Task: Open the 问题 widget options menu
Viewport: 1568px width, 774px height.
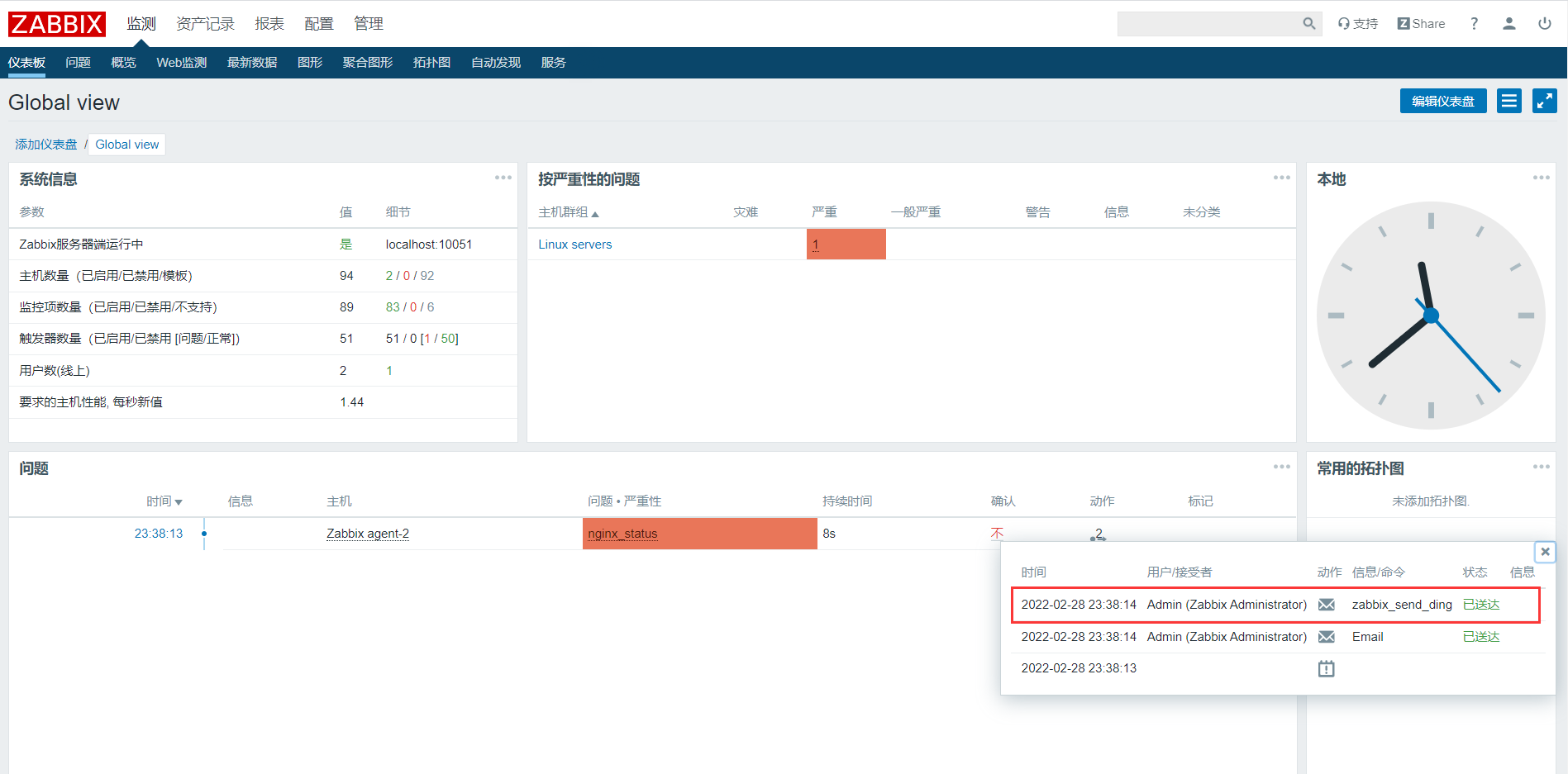Action: click(x=1282, y=467)
